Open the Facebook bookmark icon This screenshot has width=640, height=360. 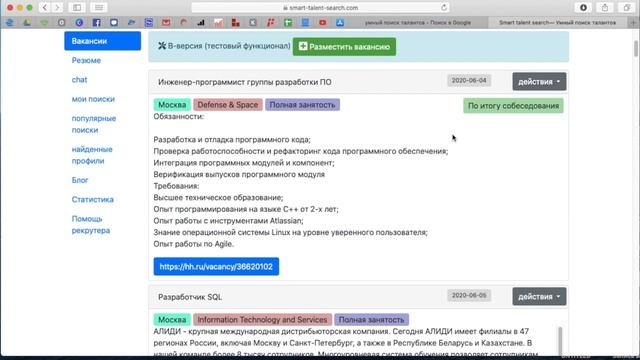96,23
